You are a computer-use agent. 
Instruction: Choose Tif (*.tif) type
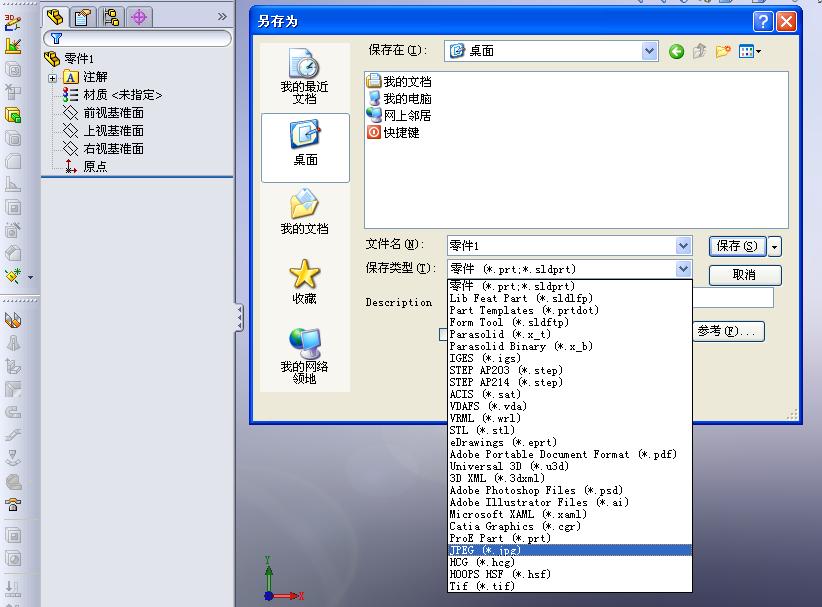[570, 586]
